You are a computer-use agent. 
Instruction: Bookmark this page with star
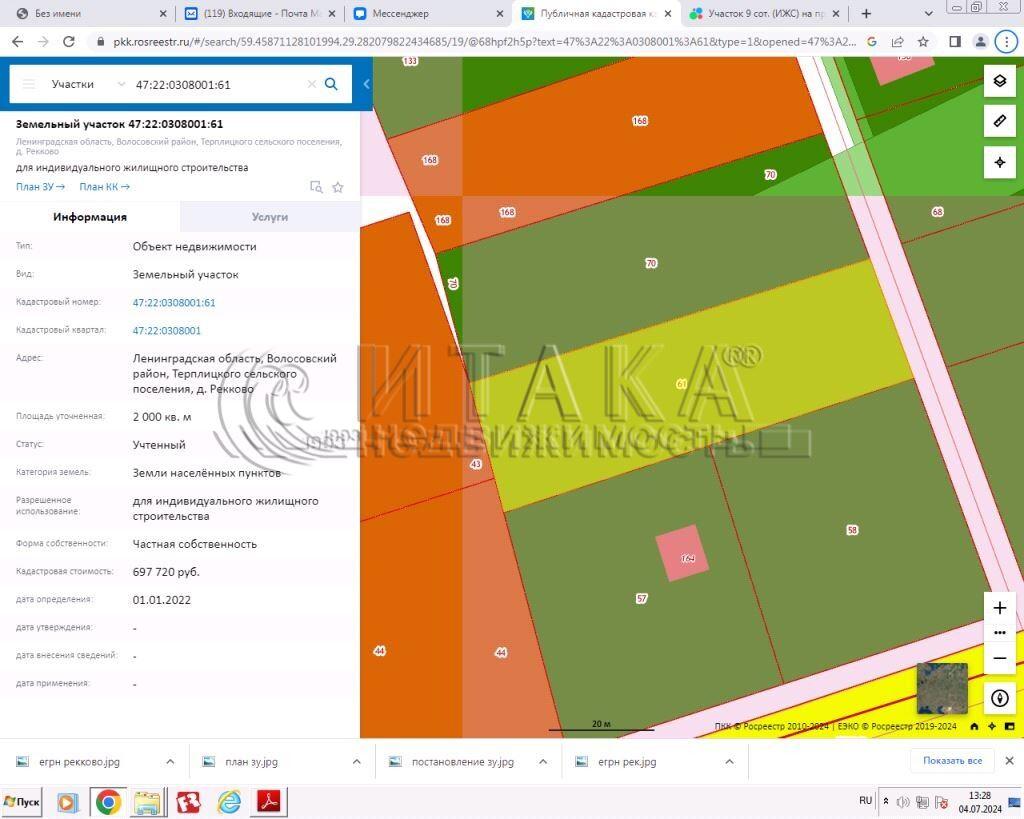pyautogui.click(x=923, y=42)
